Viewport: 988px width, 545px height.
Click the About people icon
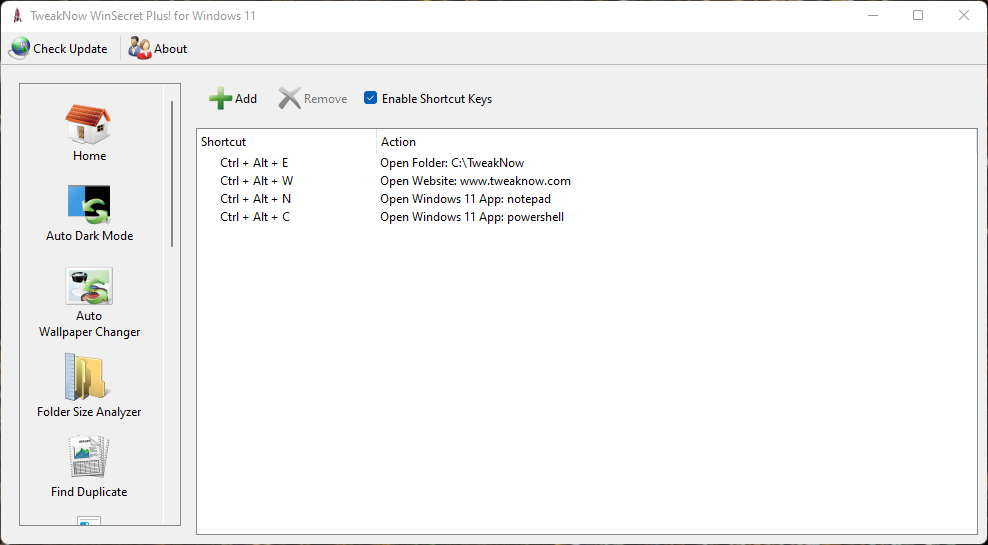(x=139, y=49)
